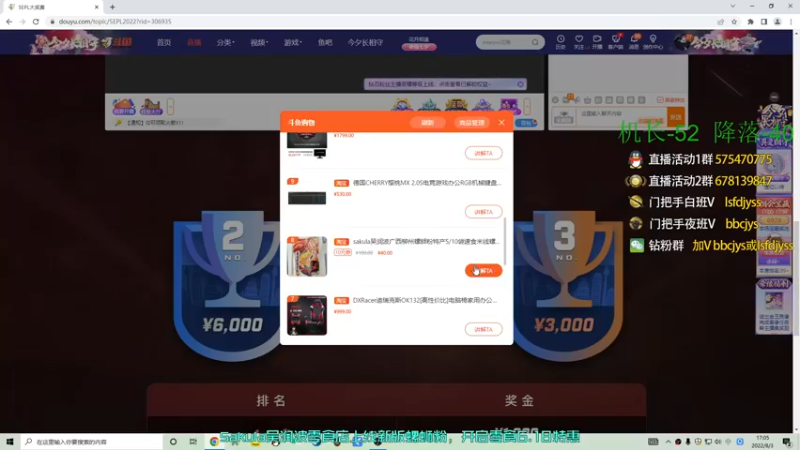This screenshot has width=800, height=450.
Task: Select 直播 in the Douyu nav bar
Action: (194, 42)
